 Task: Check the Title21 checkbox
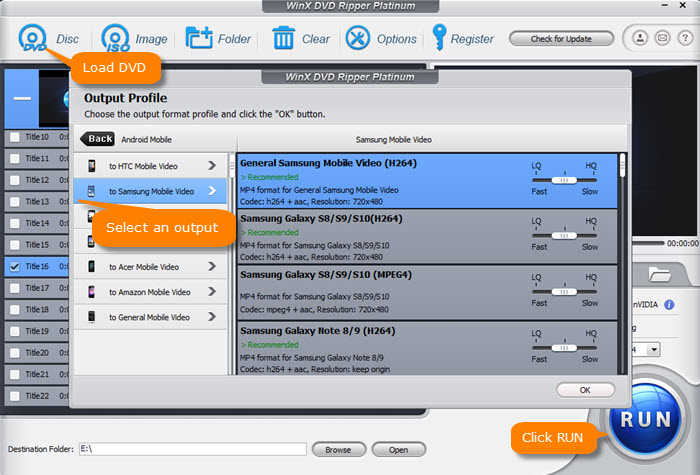15,374
